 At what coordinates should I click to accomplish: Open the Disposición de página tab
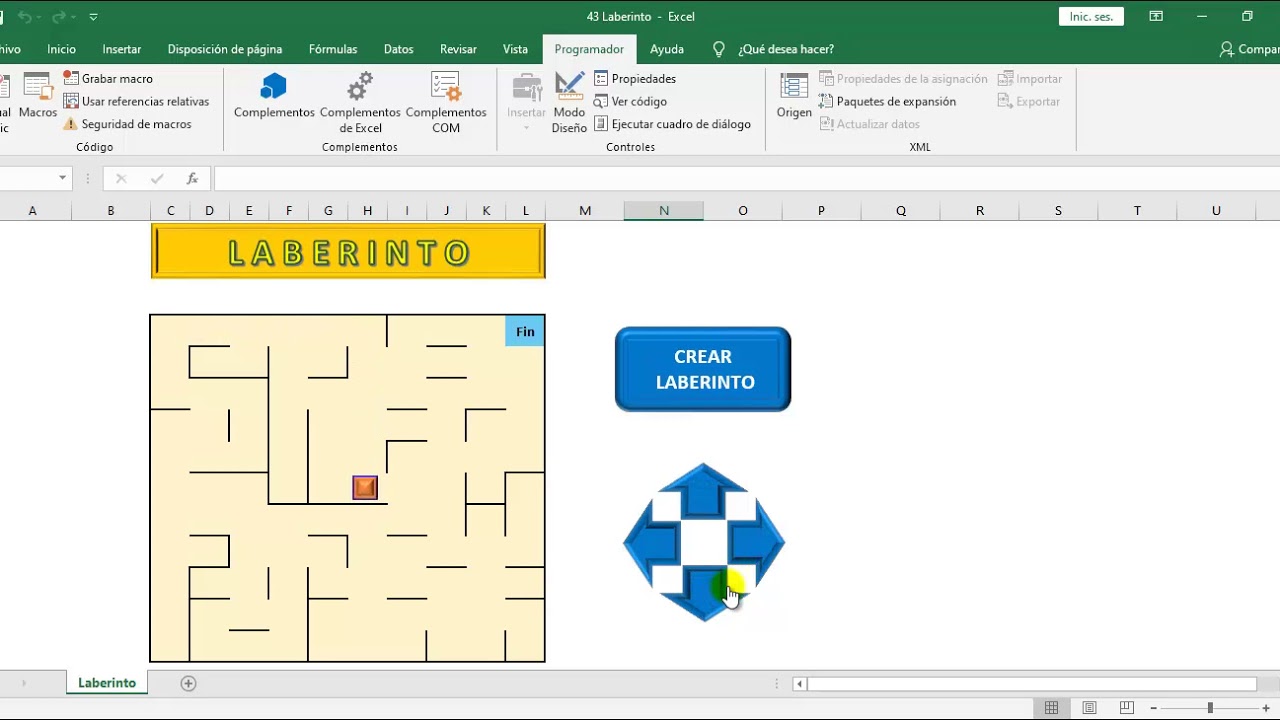pos(225,49)
